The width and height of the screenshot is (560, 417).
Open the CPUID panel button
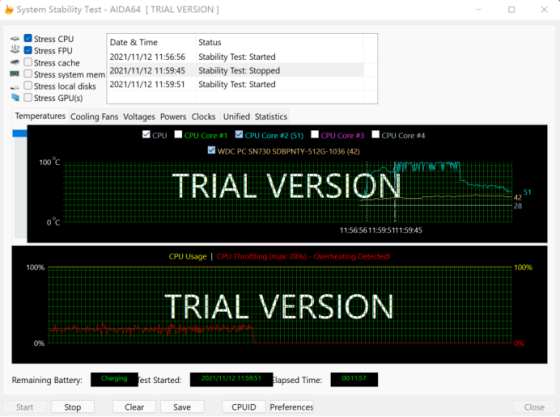[244, 407]
